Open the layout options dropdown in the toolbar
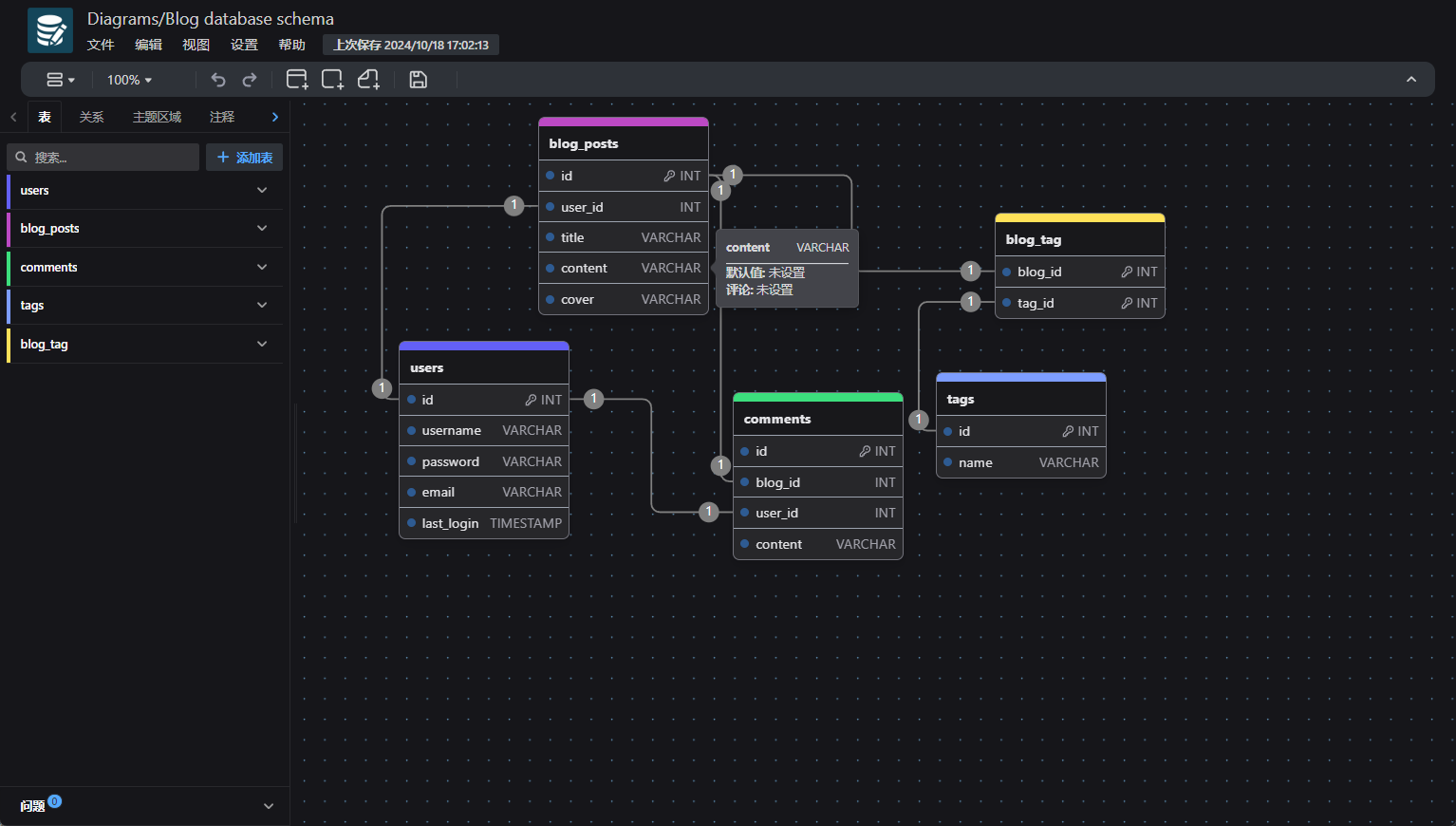 point(61,80)
